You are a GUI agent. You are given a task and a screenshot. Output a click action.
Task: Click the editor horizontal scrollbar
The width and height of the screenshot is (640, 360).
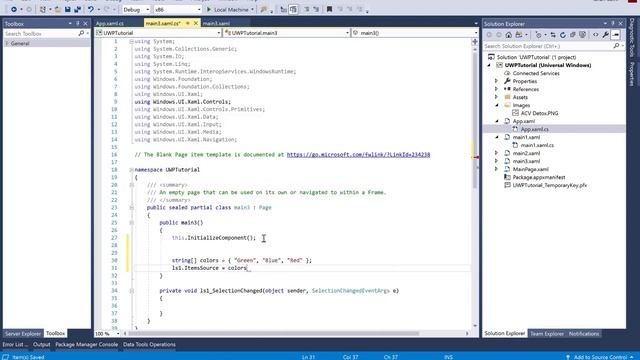click(273, 333)
